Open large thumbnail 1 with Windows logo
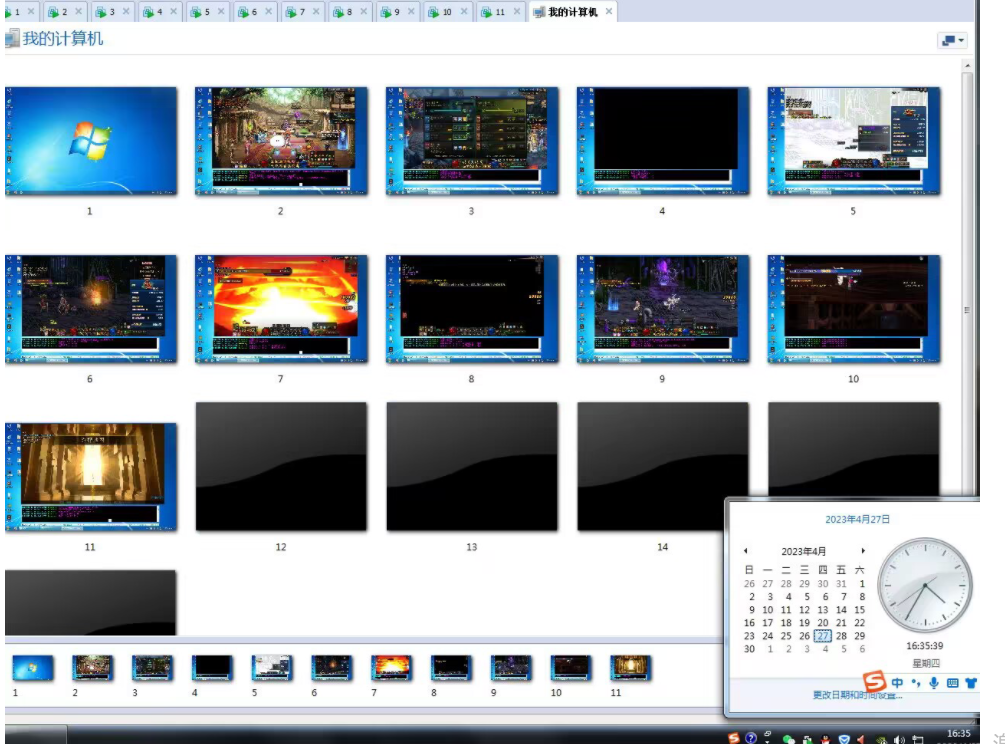 point(91,141)
